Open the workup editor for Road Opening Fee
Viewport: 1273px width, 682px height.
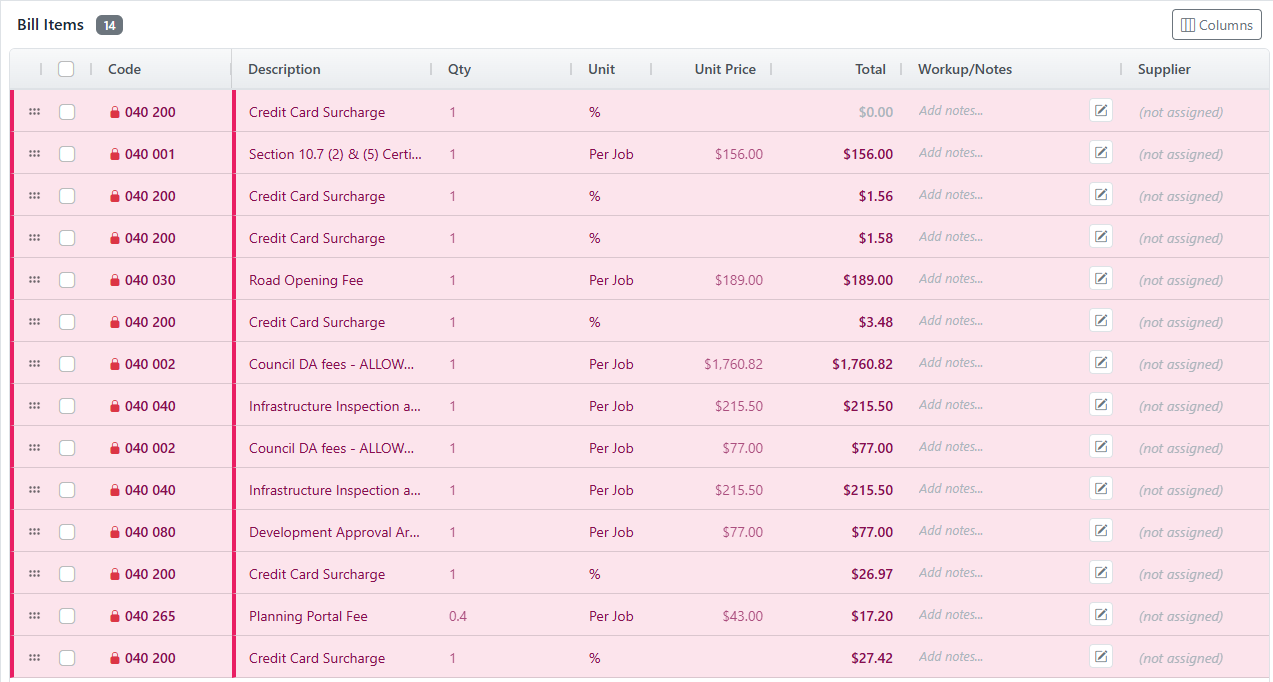click(1101, 278)
